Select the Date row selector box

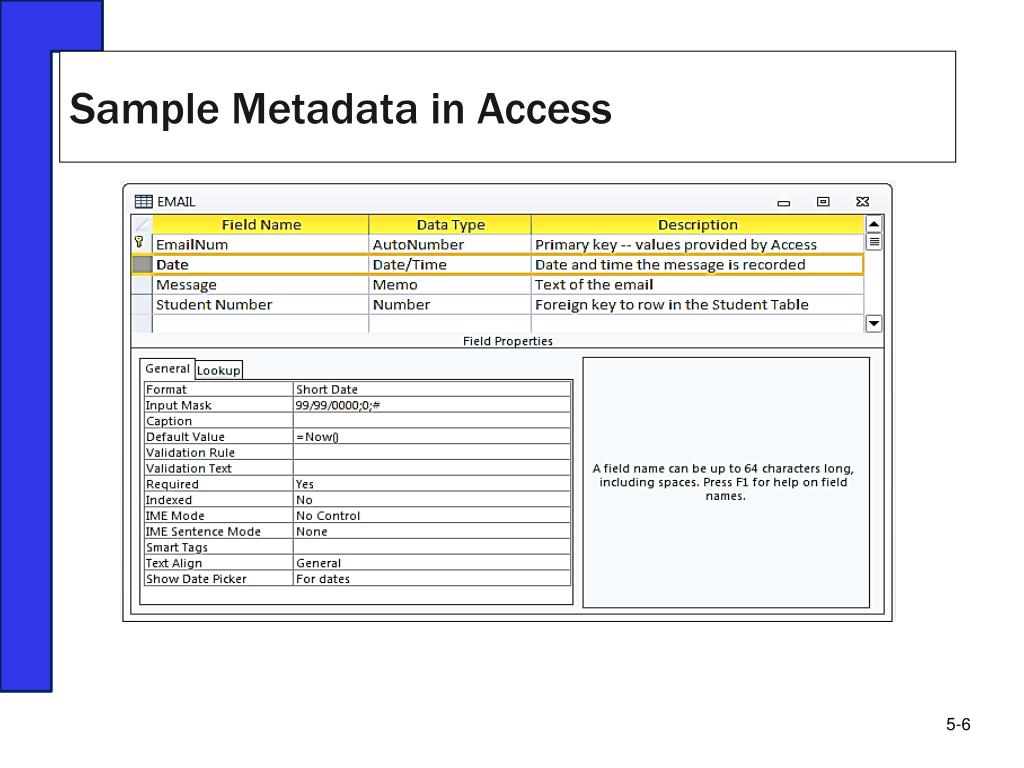pos(142,264)
